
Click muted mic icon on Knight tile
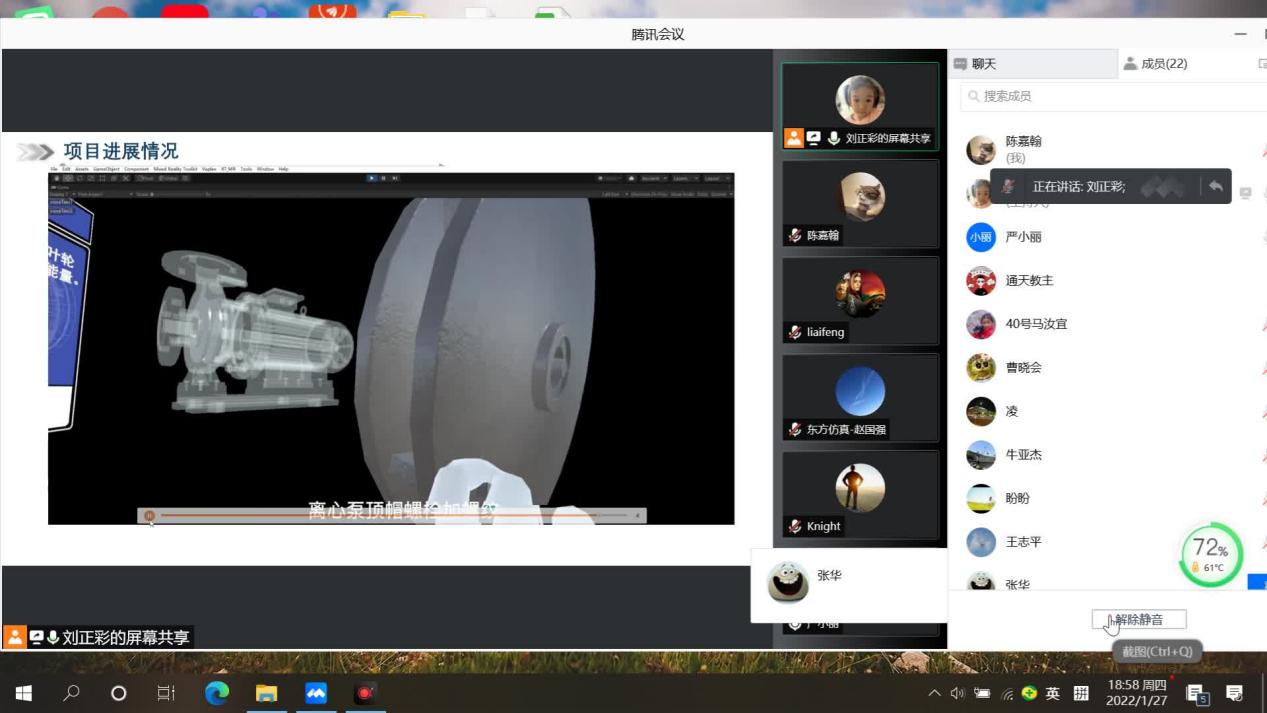pos(795,527)
